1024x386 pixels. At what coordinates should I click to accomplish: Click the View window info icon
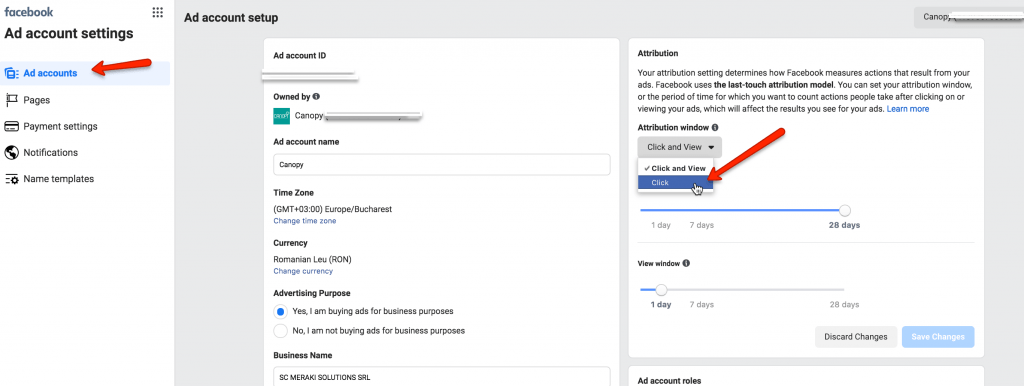point(686,263)
